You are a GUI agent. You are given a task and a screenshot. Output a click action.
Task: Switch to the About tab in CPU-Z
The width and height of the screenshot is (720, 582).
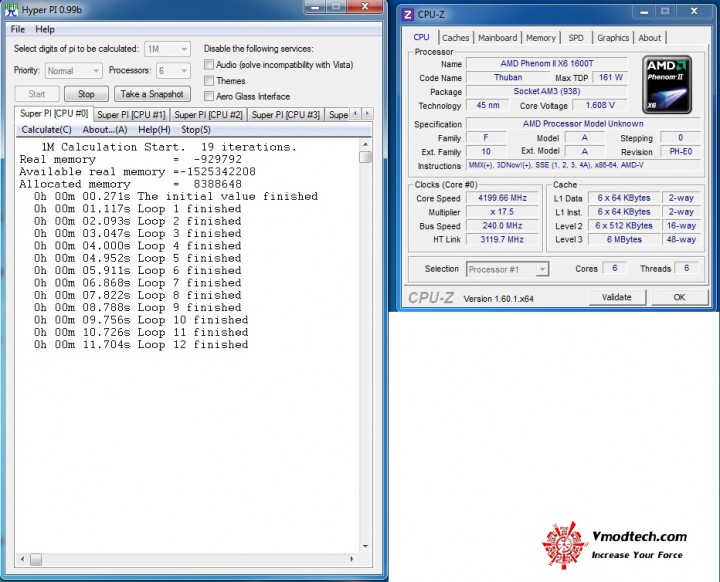(650, 38)
